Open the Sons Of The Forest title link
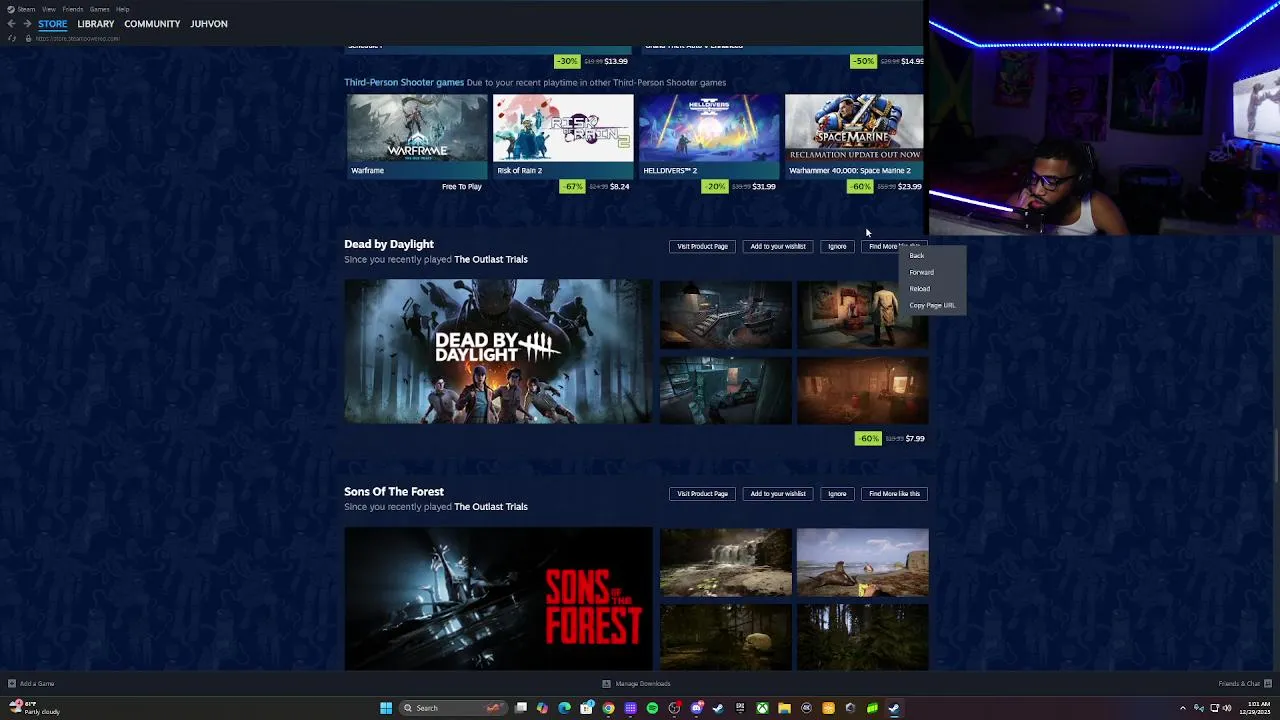Viewport: 1280px width, 720px height. point(394,492)
